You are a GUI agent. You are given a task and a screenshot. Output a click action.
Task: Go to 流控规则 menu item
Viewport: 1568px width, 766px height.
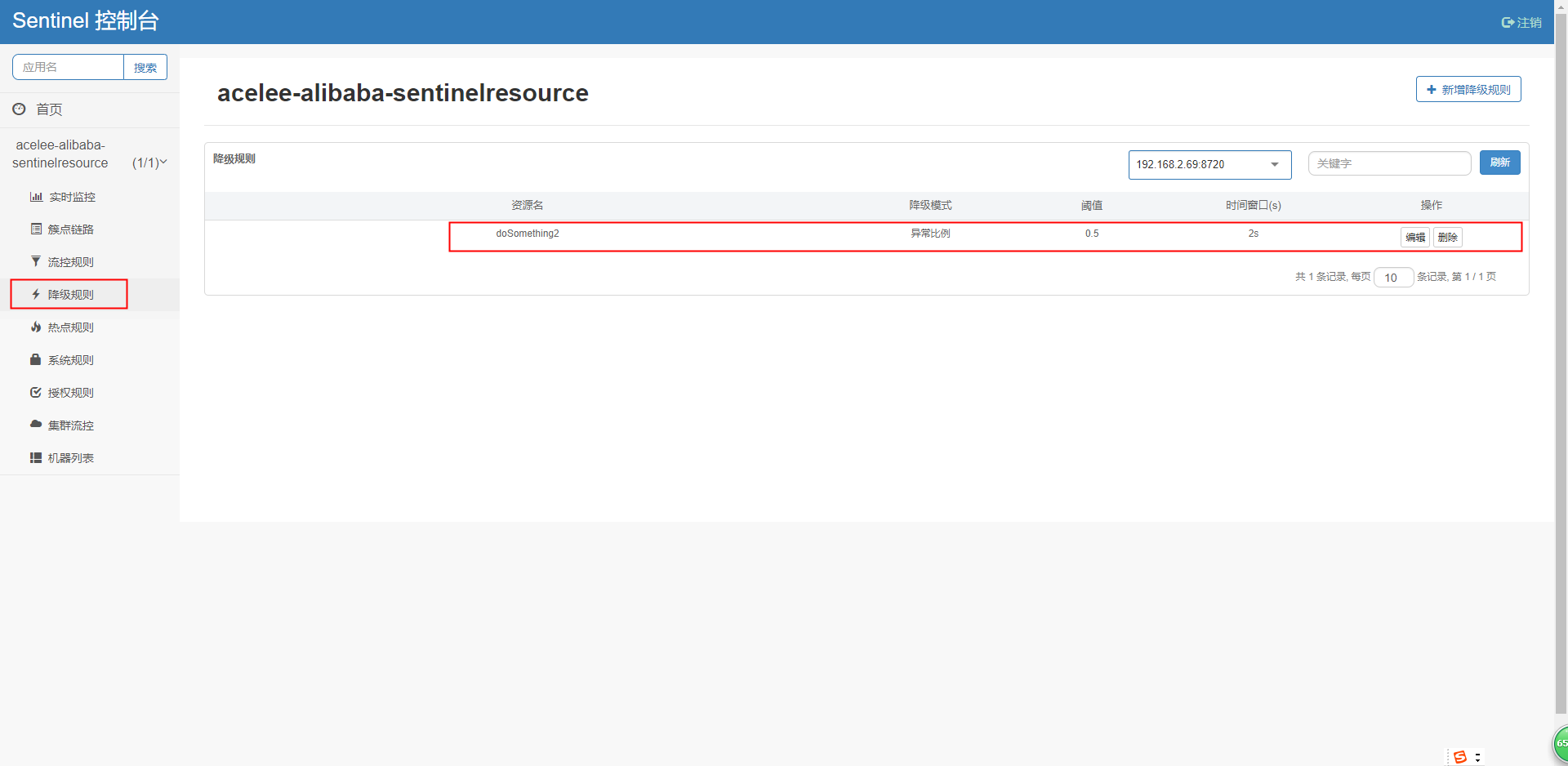71,262
